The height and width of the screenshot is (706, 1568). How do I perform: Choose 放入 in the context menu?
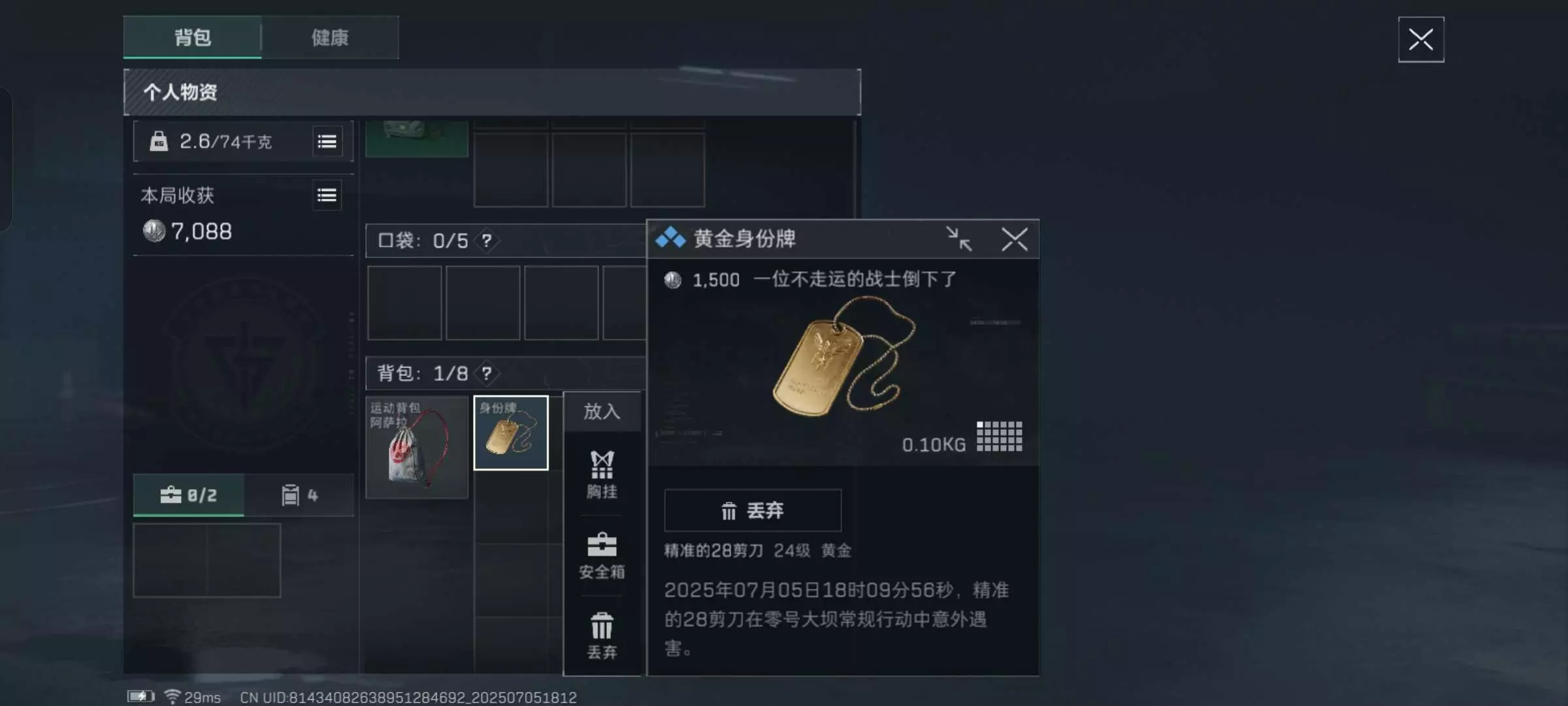tap(602, 411)
